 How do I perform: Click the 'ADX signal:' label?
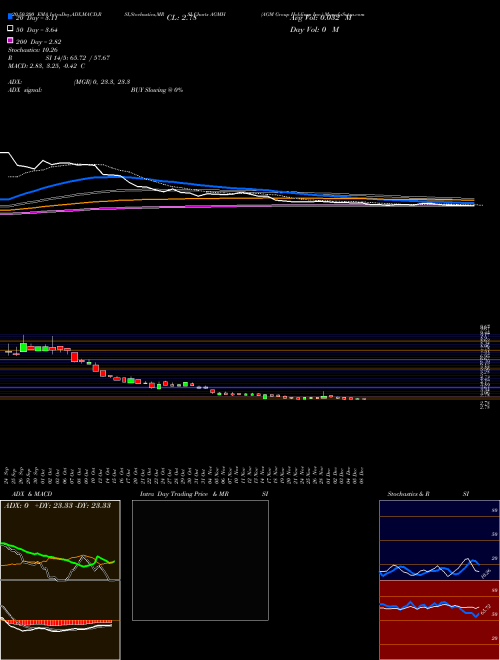click(25, 90)
